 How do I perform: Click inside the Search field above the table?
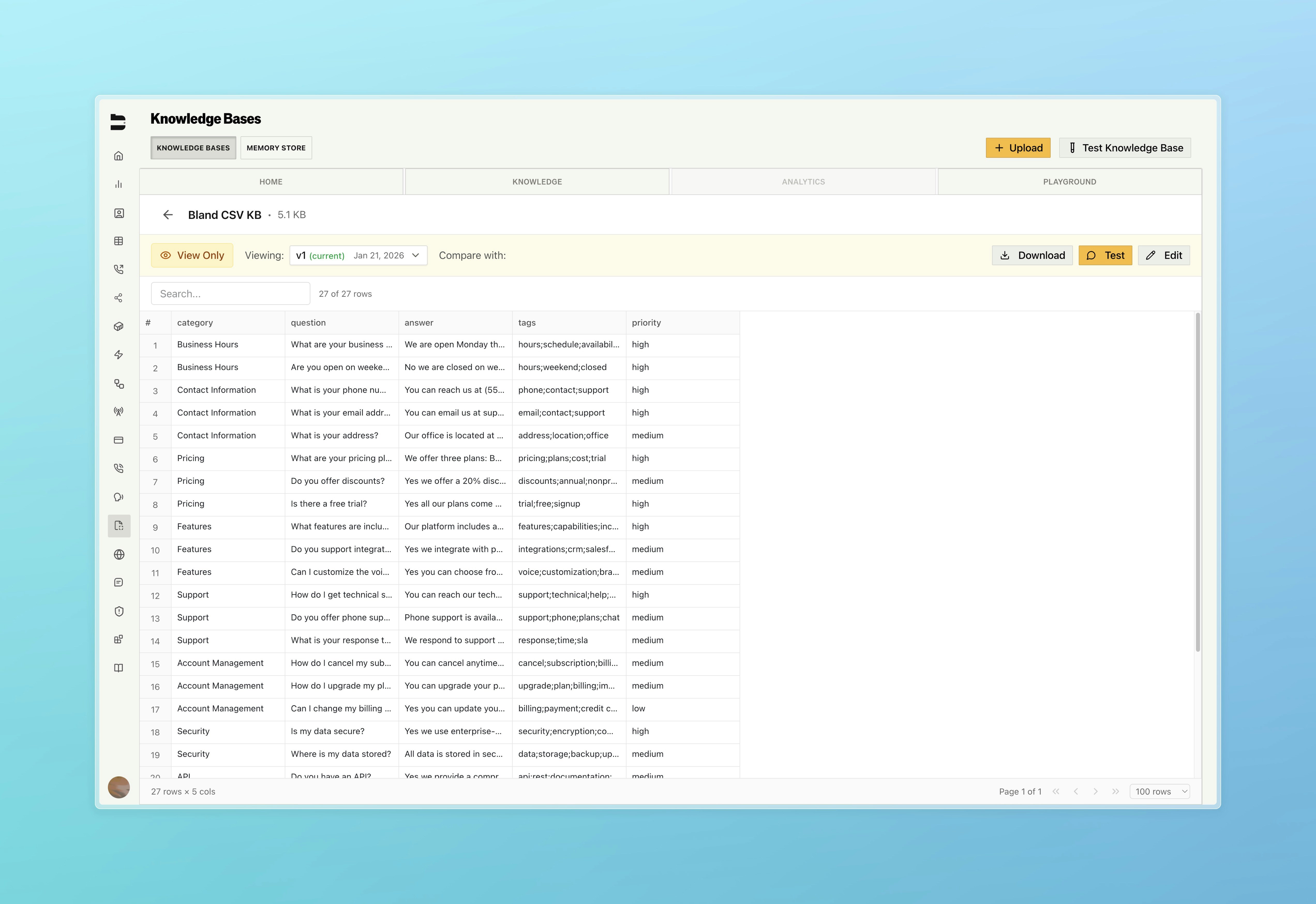(230, 293)
